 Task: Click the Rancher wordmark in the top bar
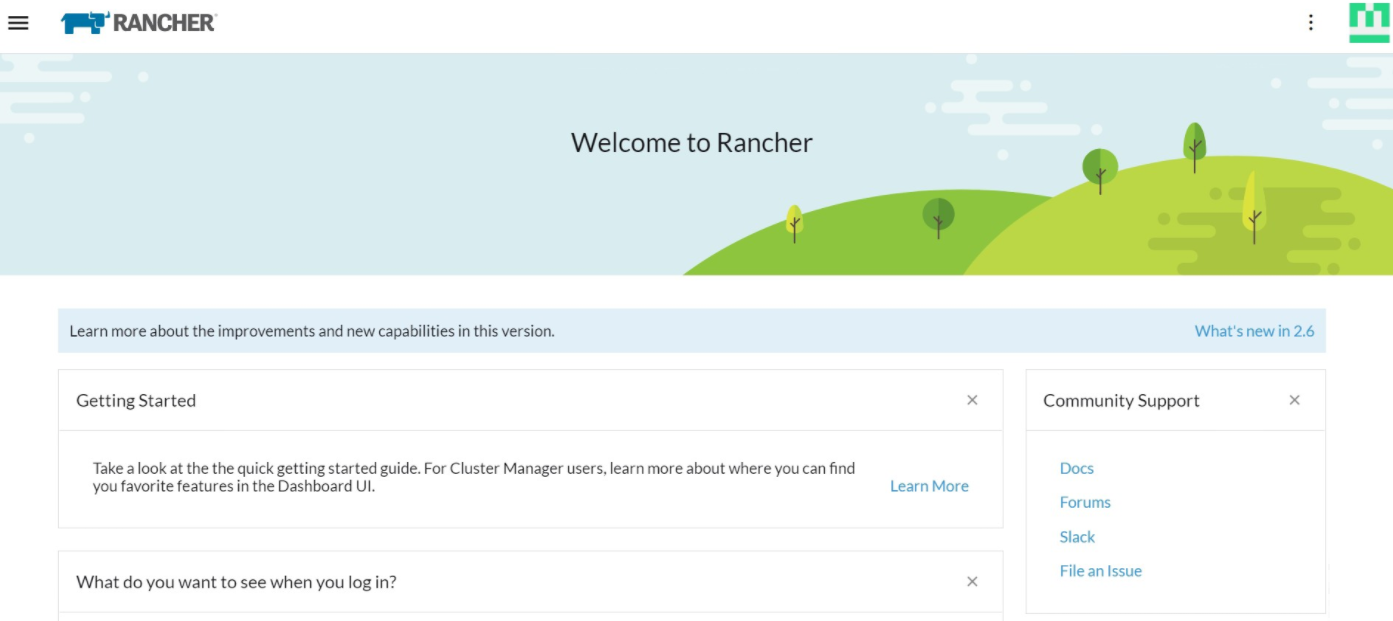tap(165, 21)
